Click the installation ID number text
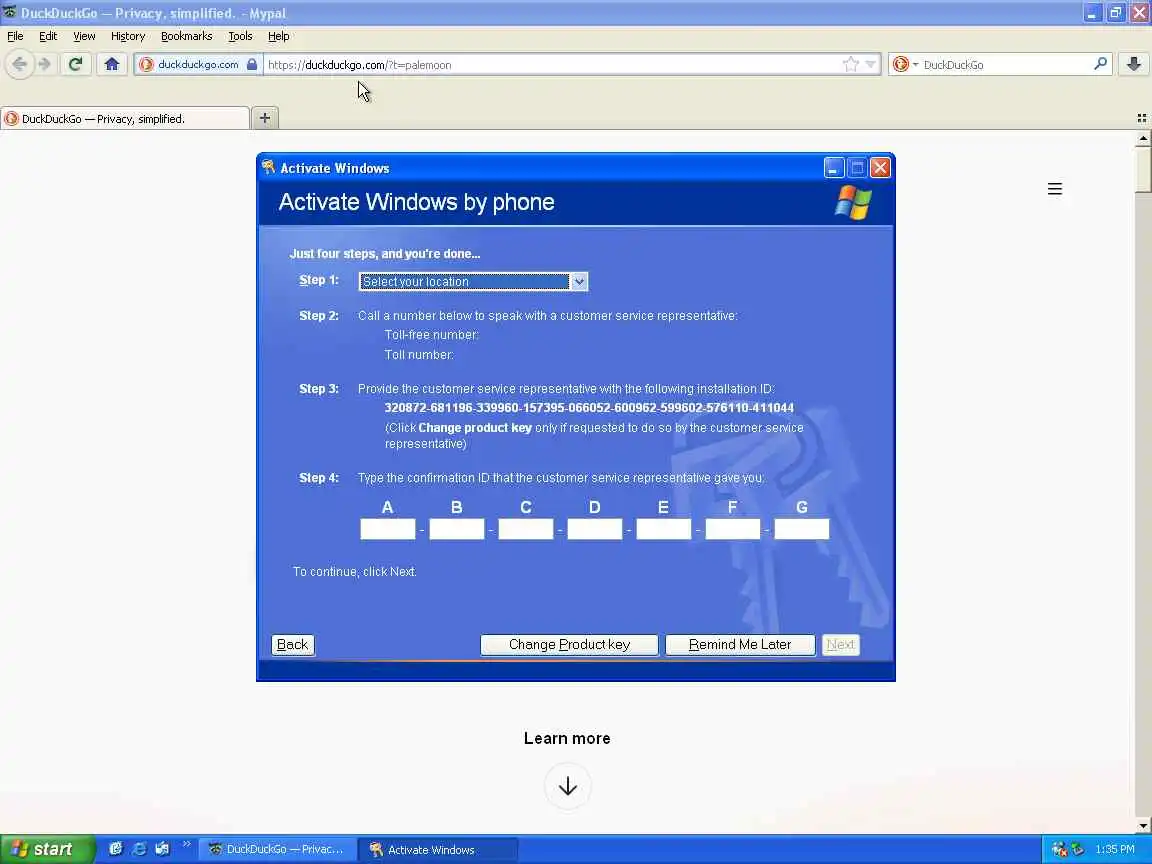 [x=589, y=408]
